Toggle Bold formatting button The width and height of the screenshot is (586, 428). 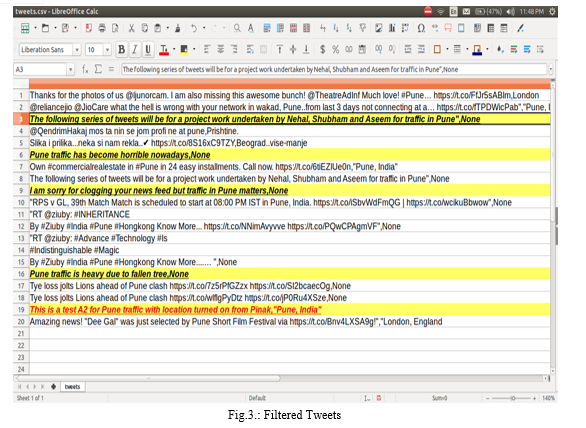coord(121,50)
